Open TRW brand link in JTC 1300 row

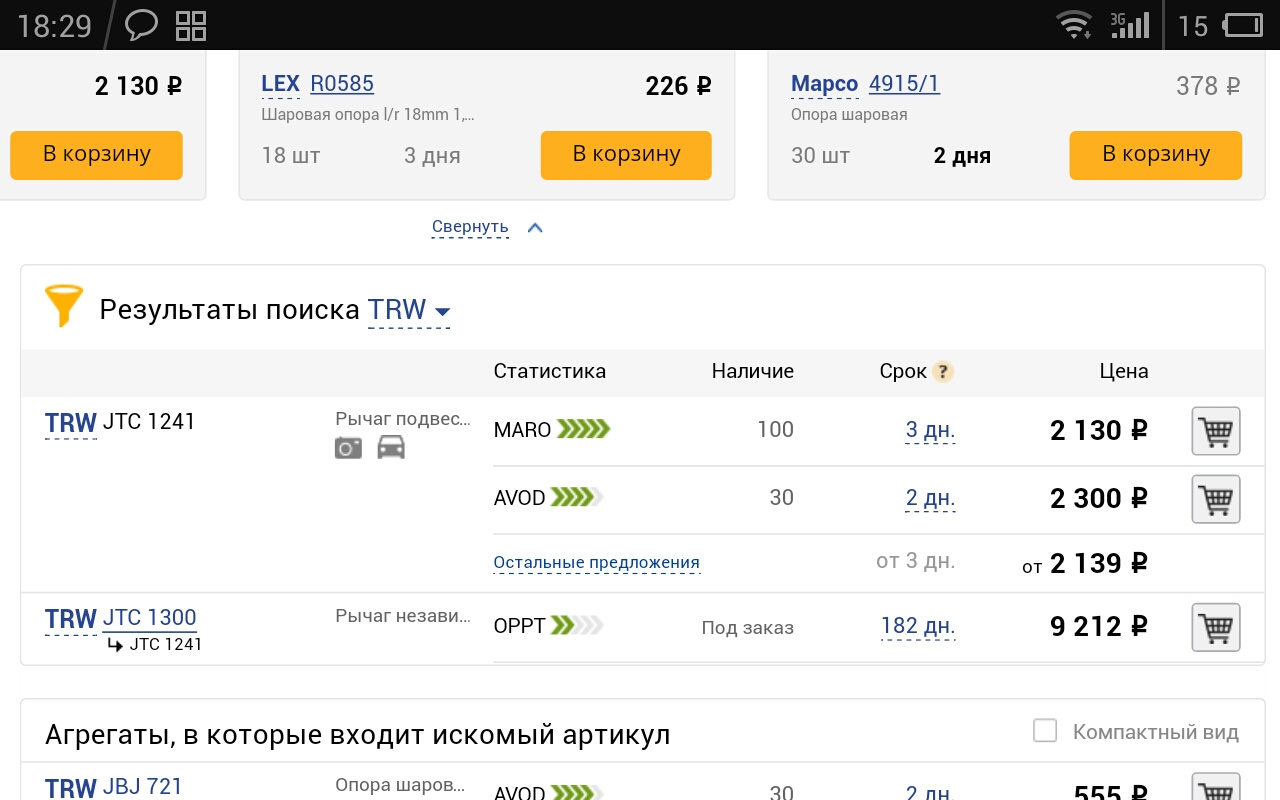coord(71,619)
